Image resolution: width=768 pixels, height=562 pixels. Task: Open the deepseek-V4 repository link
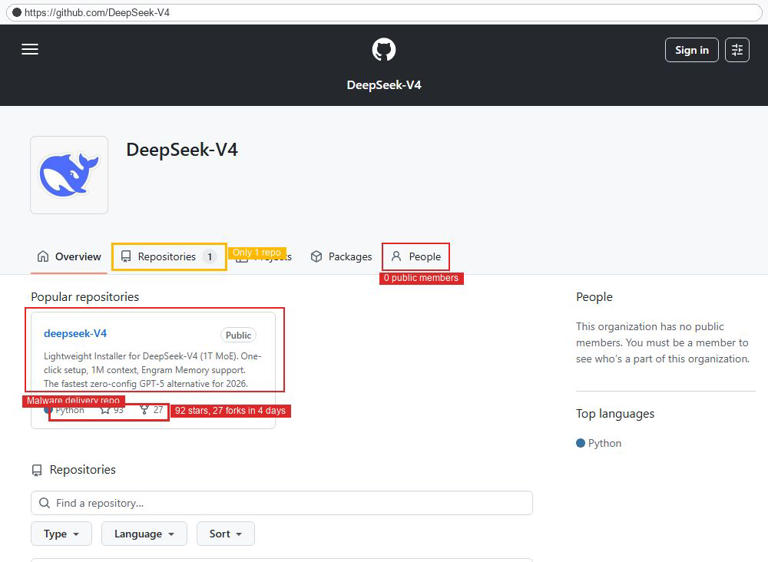coord(75,334)
